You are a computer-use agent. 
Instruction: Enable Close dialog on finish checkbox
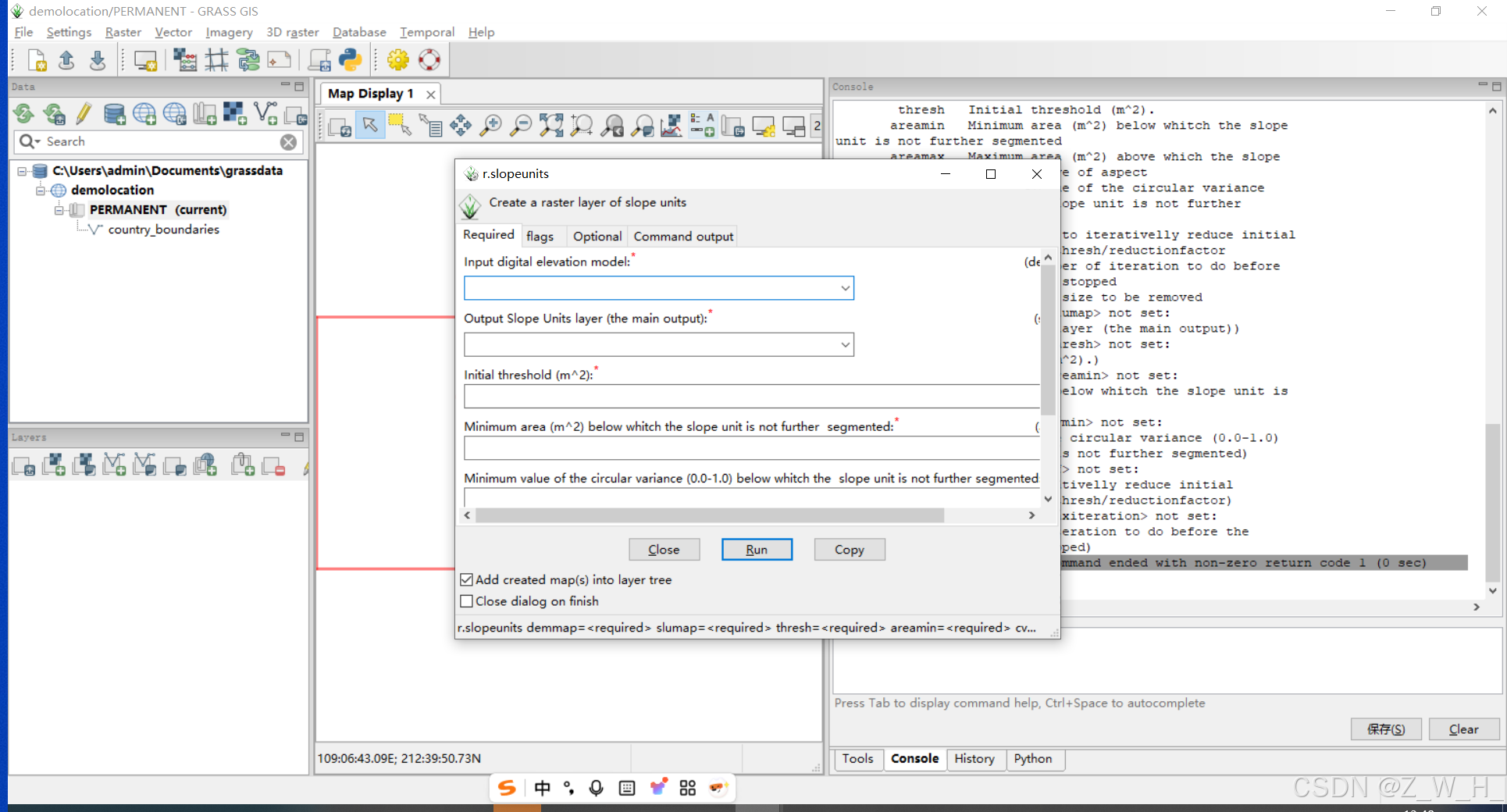point(467,601)
